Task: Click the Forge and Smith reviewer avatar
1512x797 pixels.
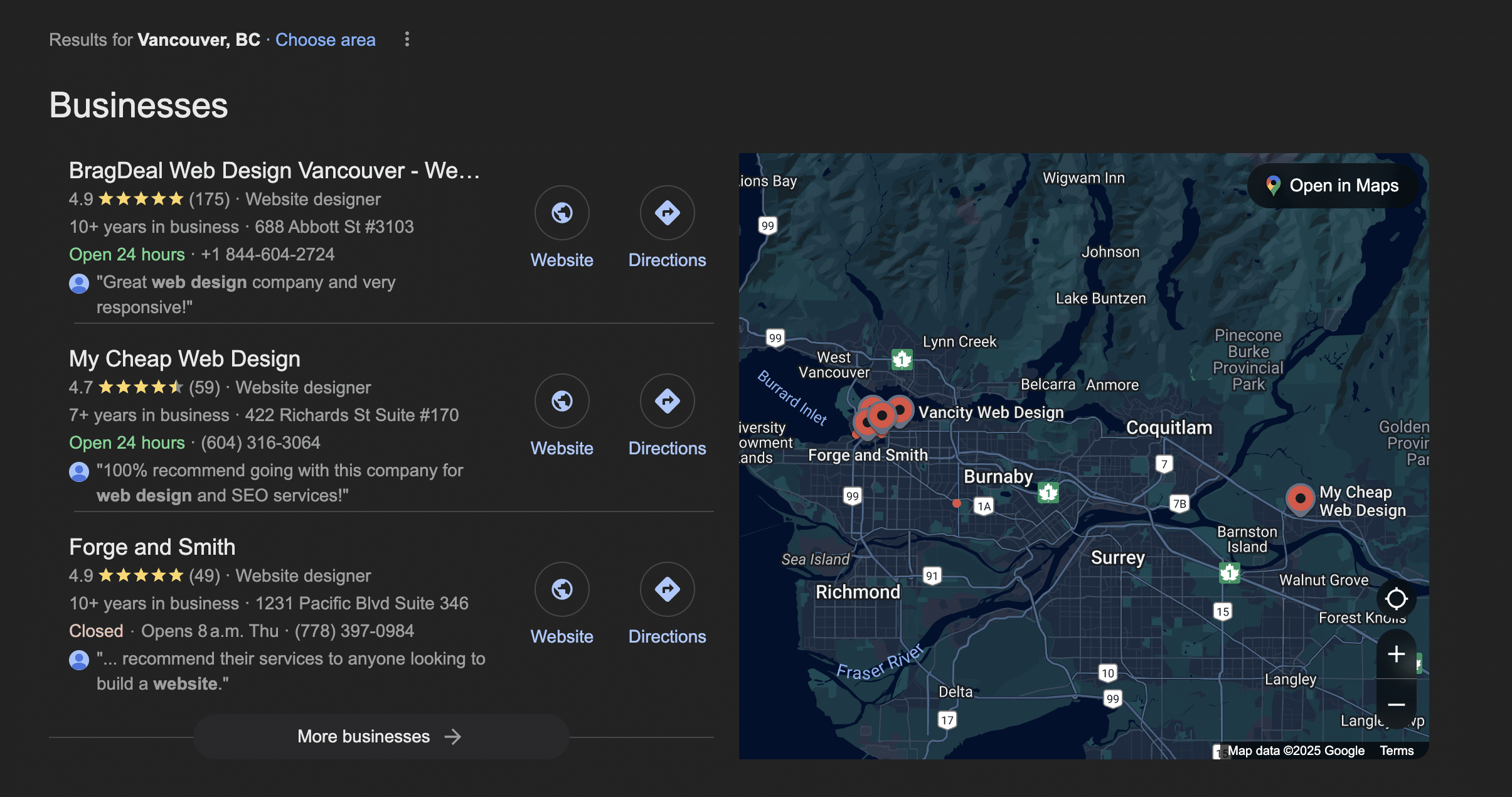Action: (79, 660)
